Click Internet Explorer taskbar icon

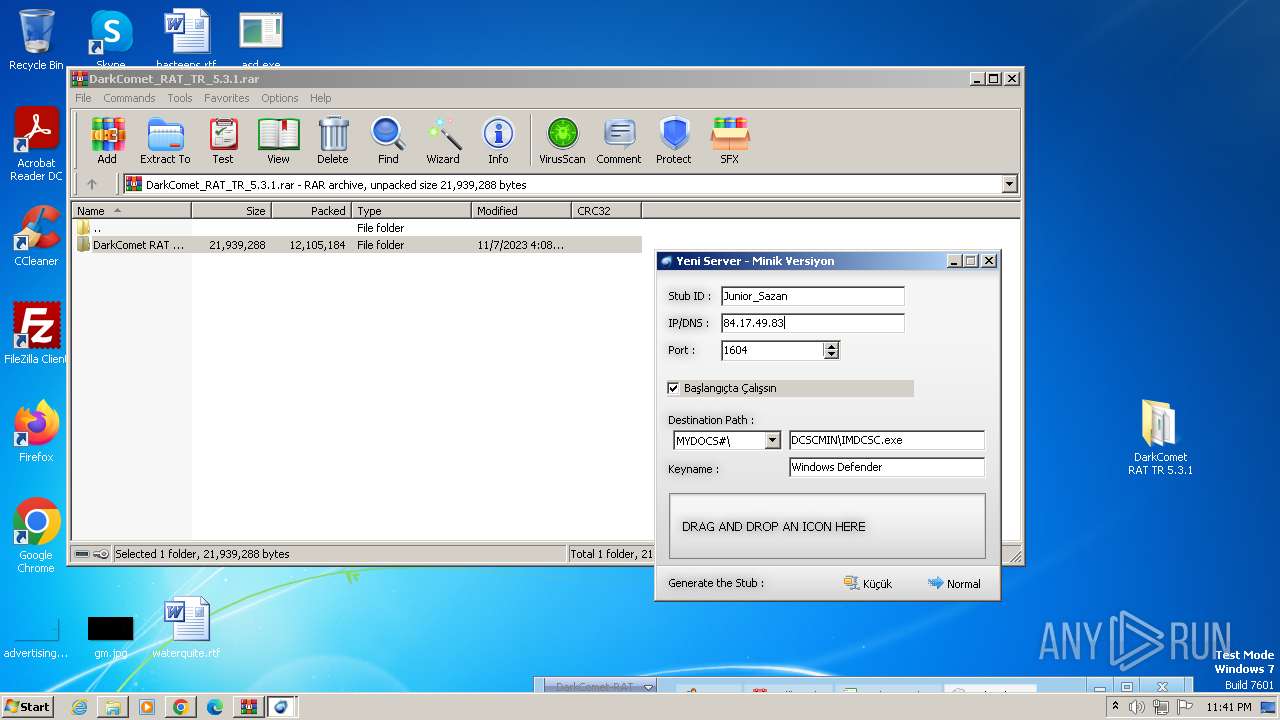coord(79,707)
